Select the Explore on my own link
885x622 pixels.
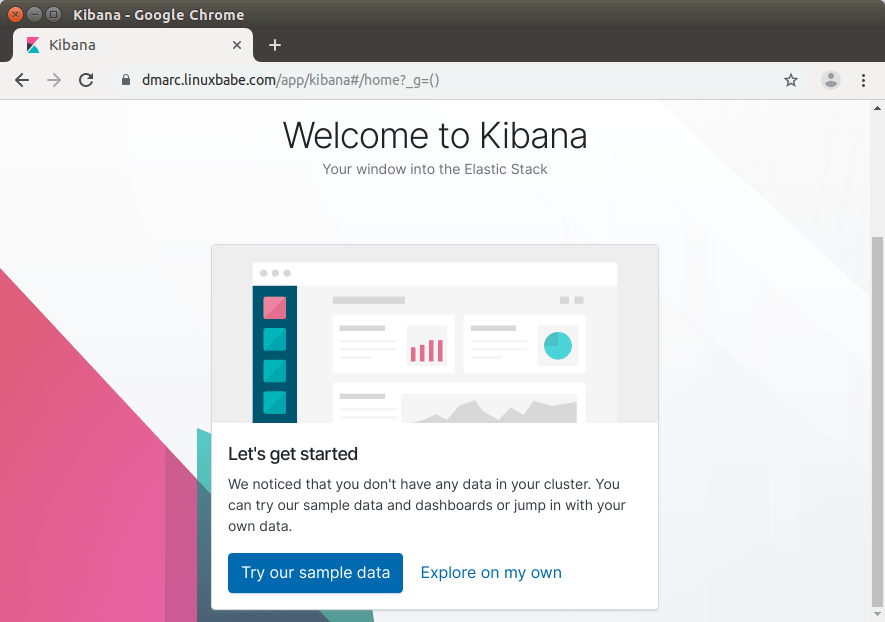point(491,573)
